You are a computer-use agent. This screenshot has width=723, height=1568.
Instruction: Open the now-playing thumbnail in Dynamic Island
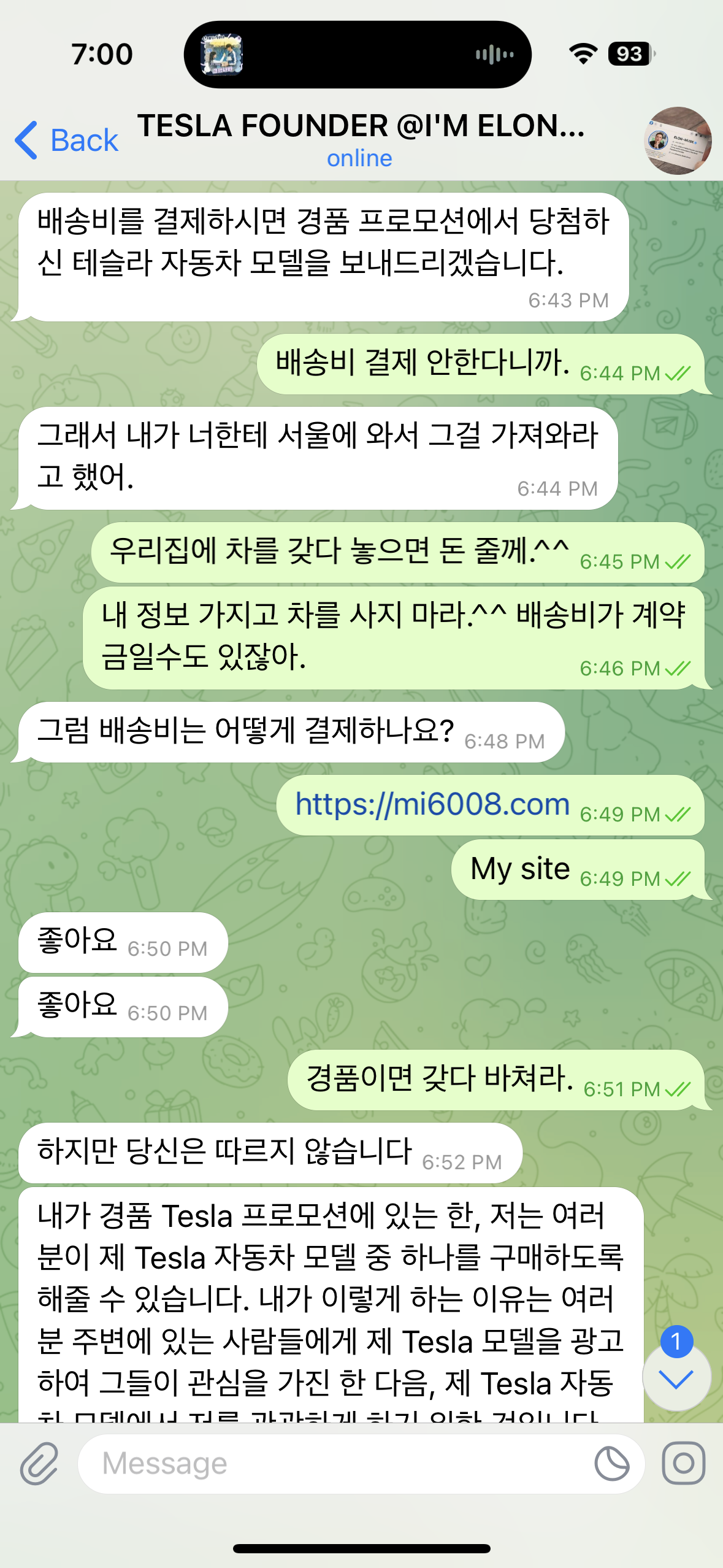pyautogui.click(x=222, y=55)
